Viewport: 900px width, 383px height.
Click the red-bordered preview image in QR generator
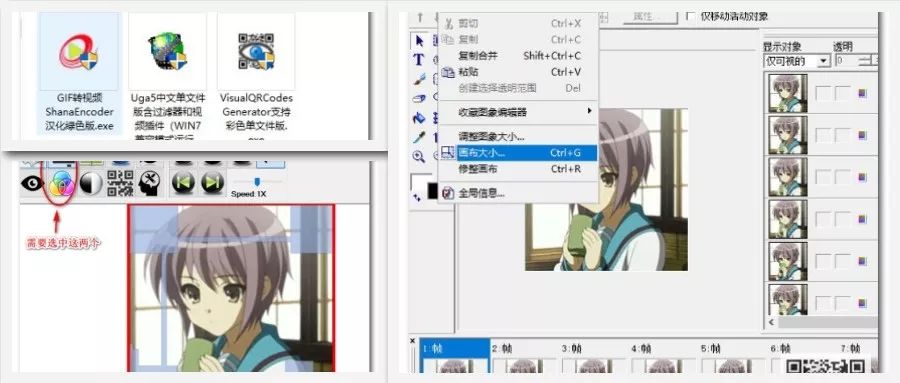pyautogui.click(x=231, y=288)
